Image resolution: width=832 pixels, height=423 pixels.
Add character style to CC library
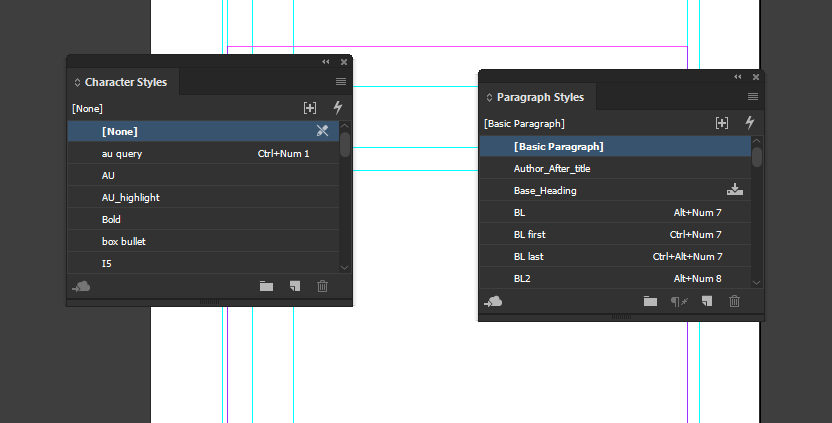(x=82, y=286)
